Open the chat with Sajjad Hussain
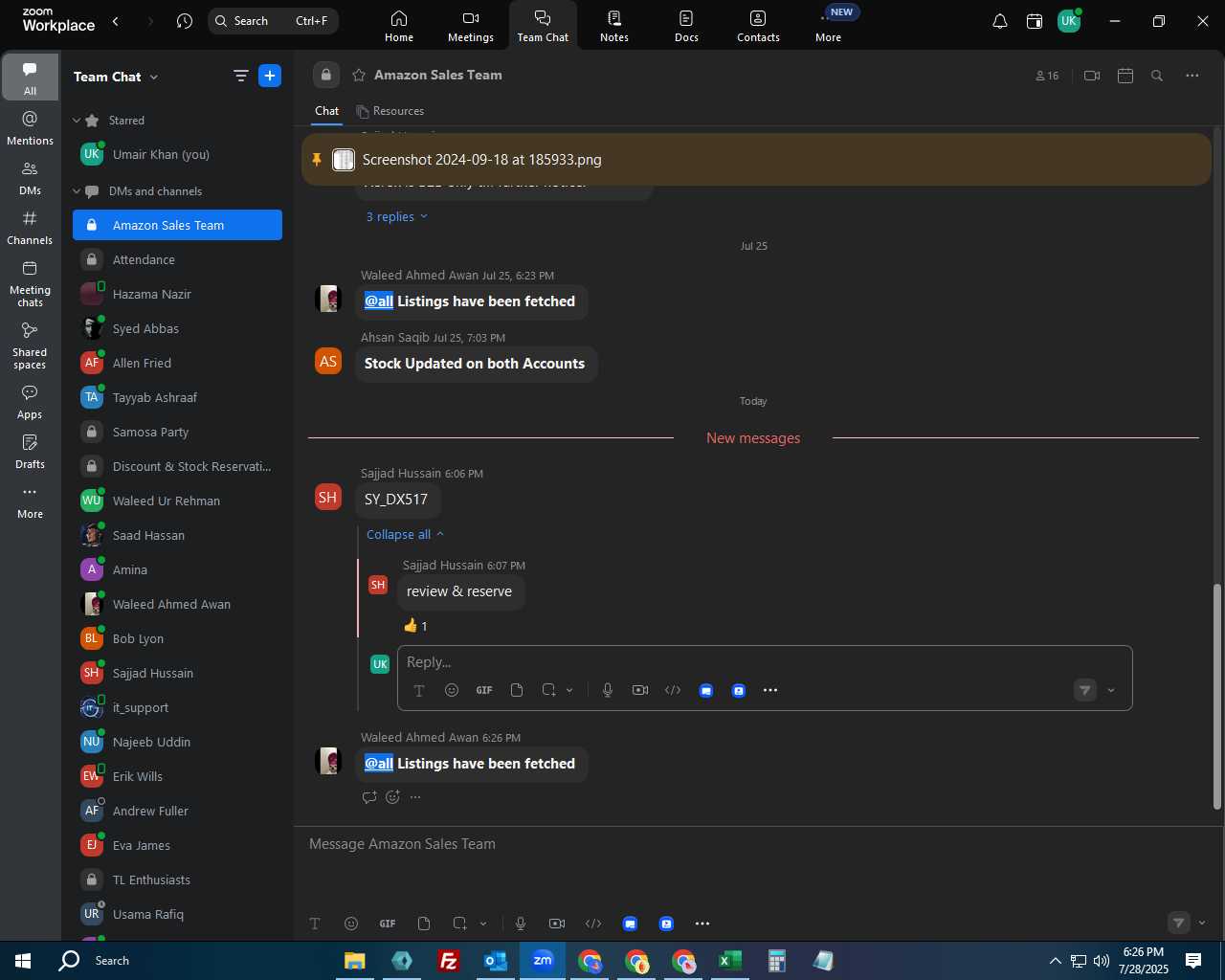The width and height of the screenshot is (1225, 980). tap(177, 673)
